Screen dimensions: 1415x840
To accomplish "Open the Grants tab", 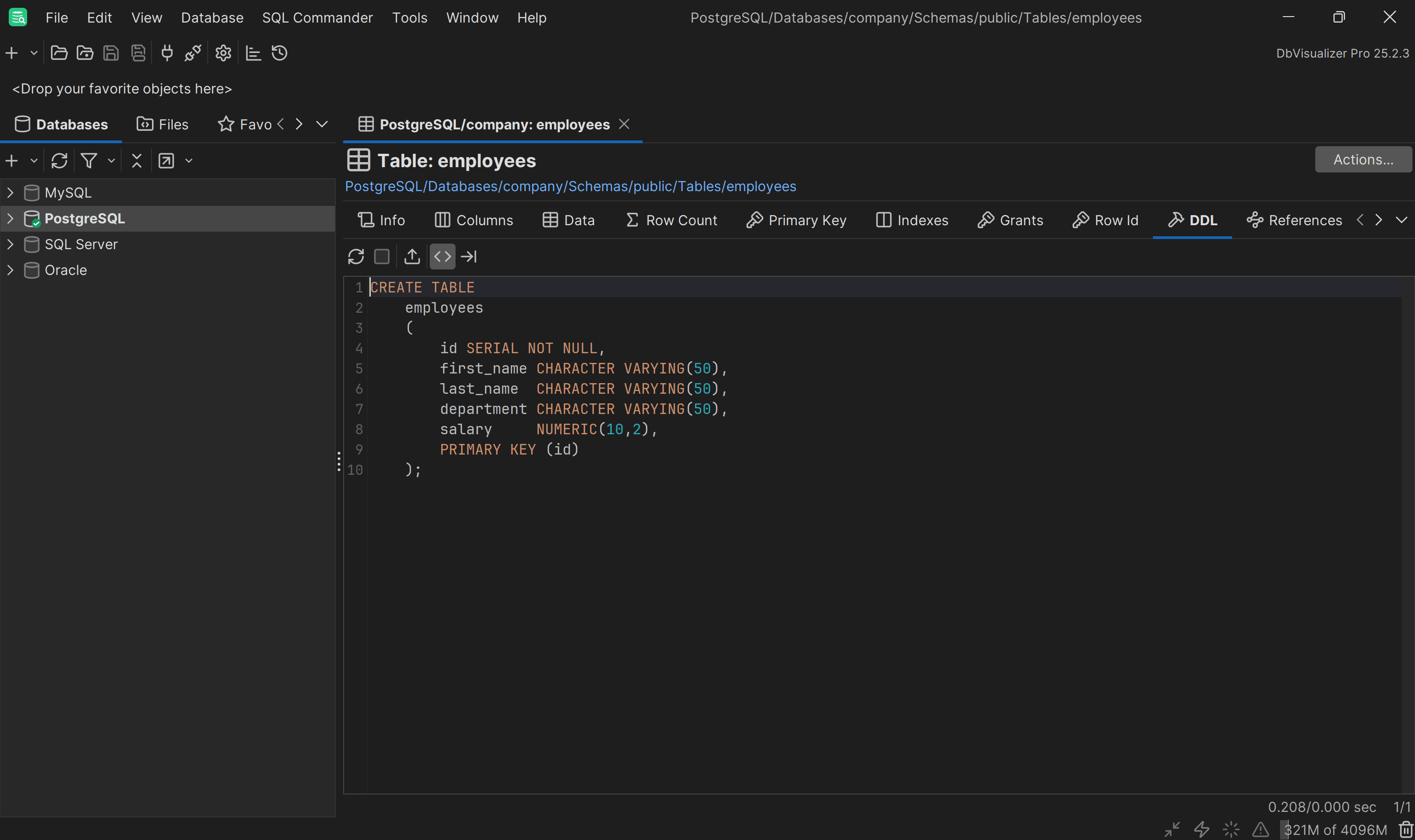I will 1010,220.
